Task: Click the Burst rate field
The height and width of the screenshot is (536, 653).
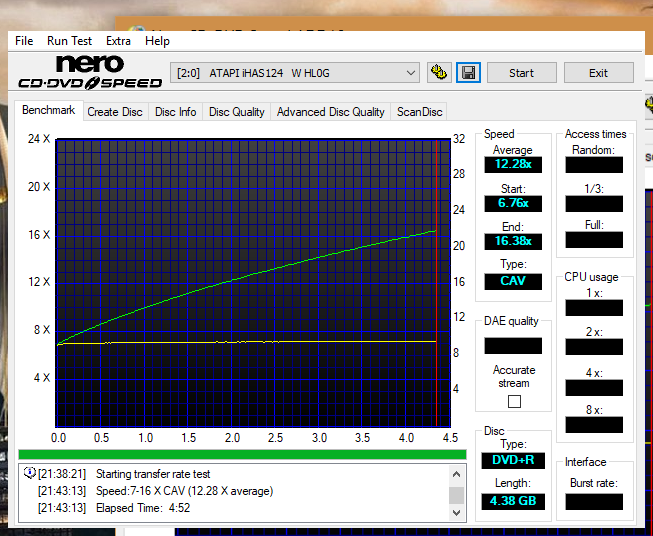Action: point(594,501)
